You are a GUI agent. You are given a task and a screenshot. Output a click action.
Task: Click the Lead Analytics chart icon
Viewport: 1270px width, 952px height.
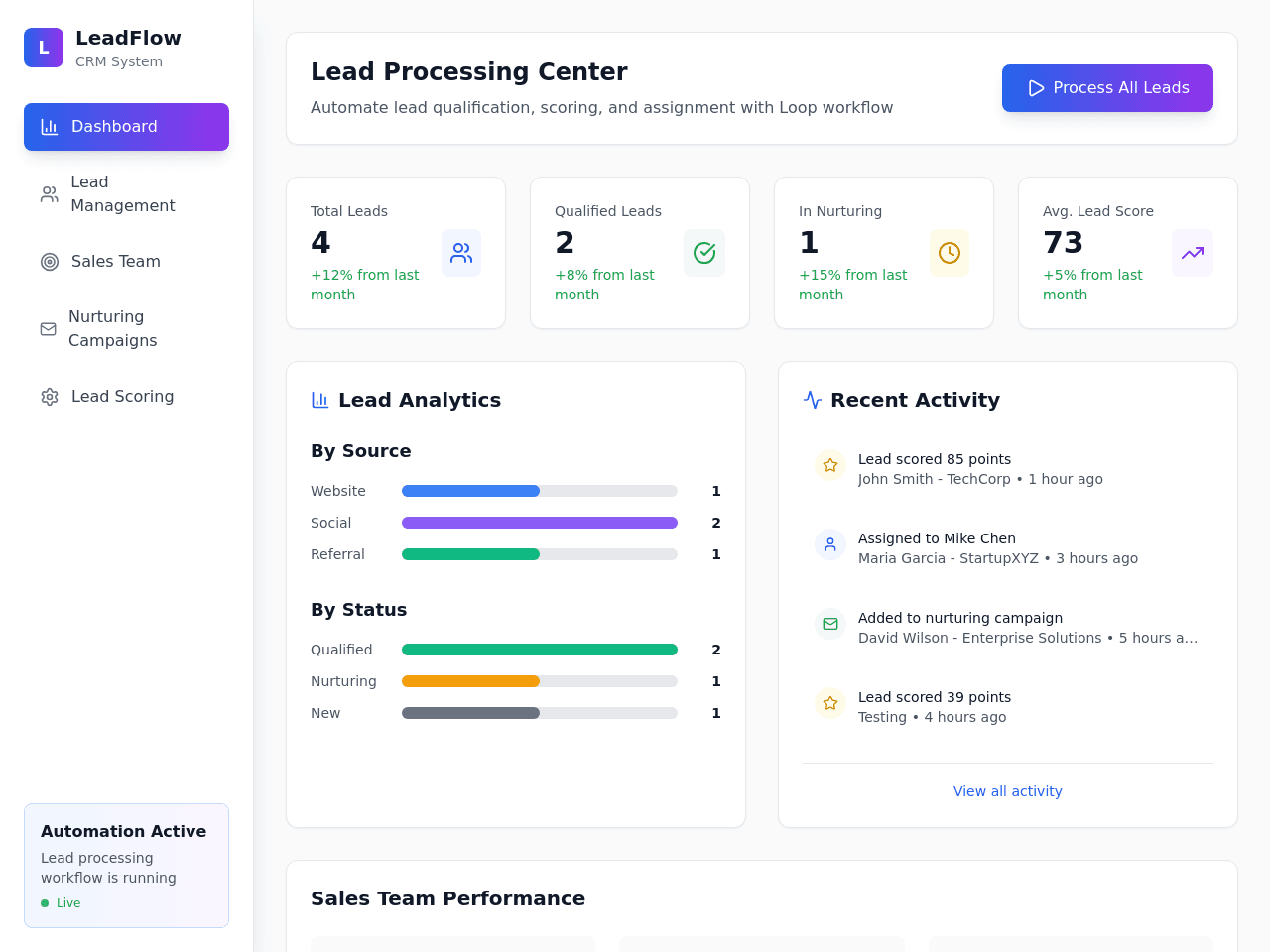pos(319,400)
